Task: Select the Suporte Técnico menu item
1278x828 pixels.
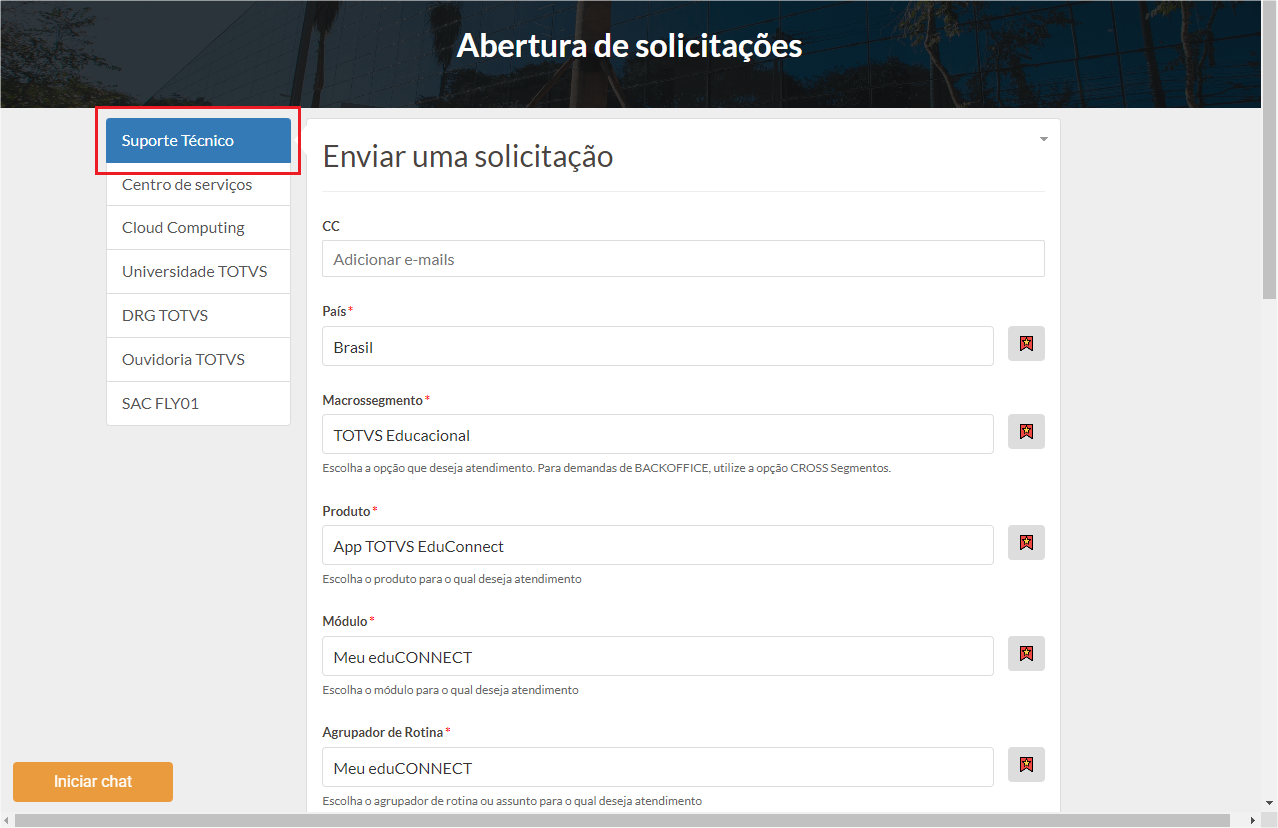Action: click(198, 140)
